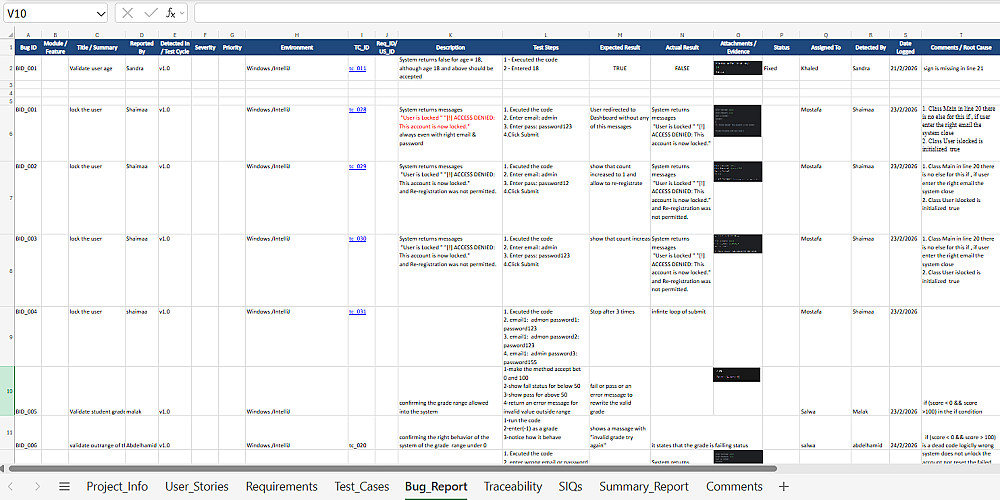
Task: Click the previous sheet navigation arrow
Action: [x=10, y=487]
